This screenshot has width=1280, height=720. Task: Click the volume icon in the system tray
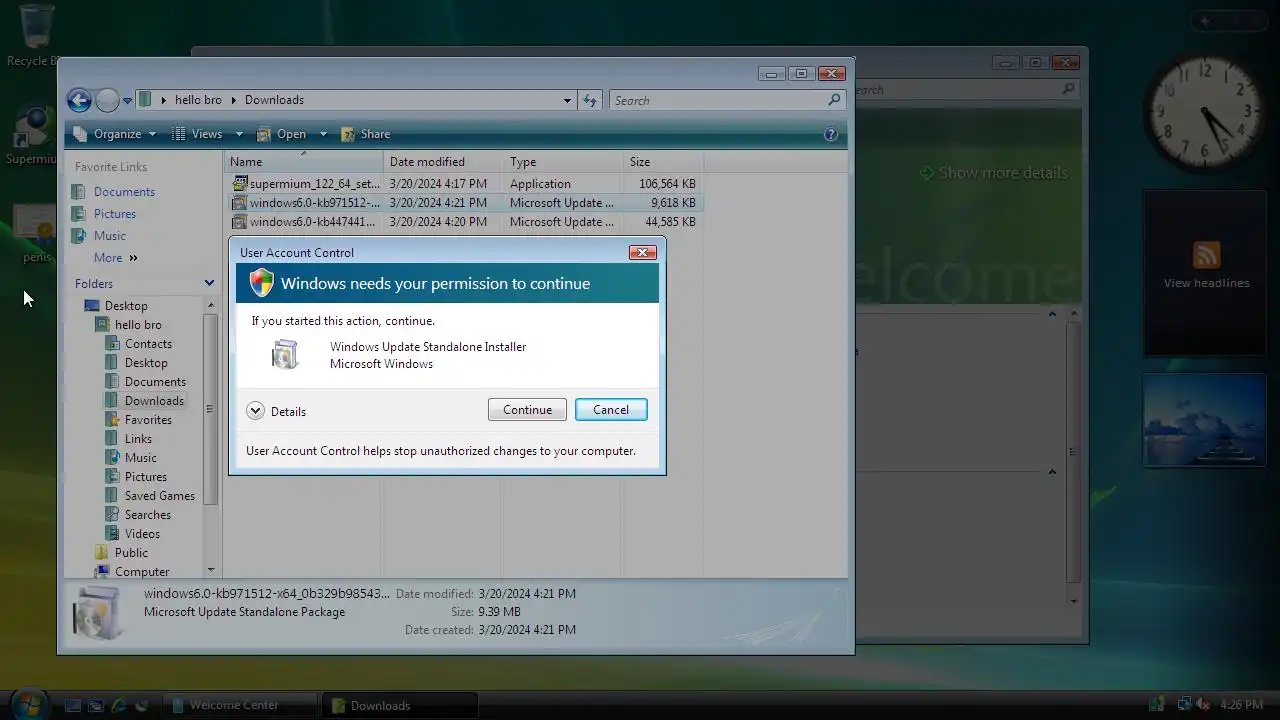[1202, 705]
